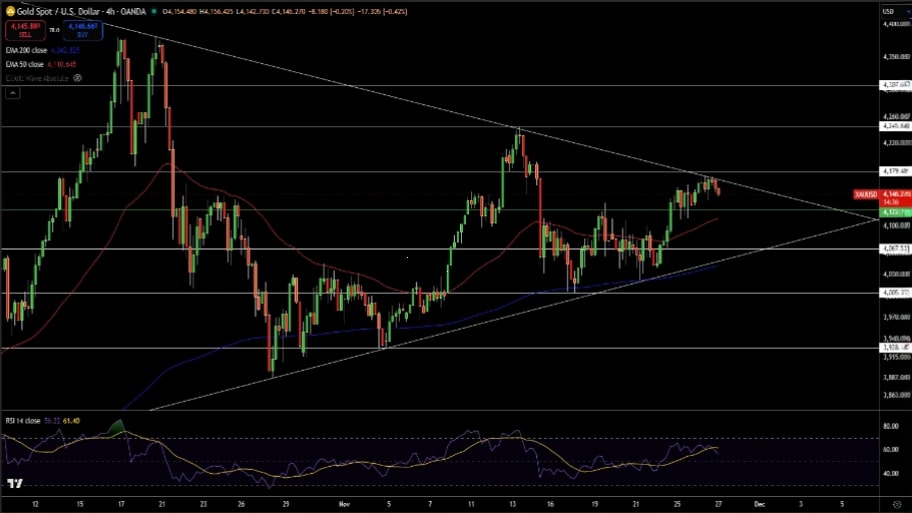Screen dimensions: 912x513
Task: Click the gold symbol icon beside the chart title
Action: click(x=9, y=10)
